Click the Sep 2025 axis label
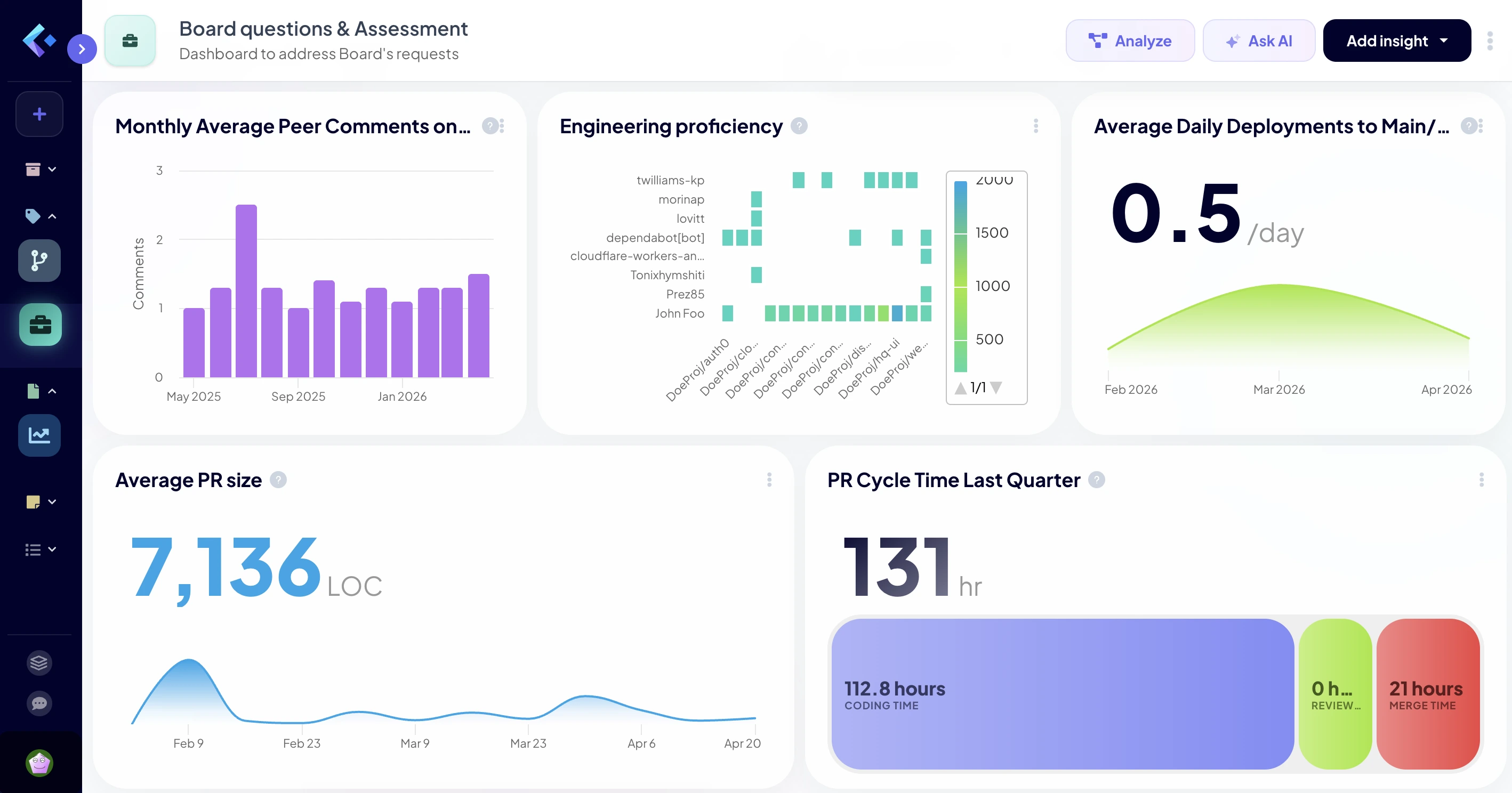The width and height of the screenshot is (1512, 793). pyautogui.click(x=298, y=396)
